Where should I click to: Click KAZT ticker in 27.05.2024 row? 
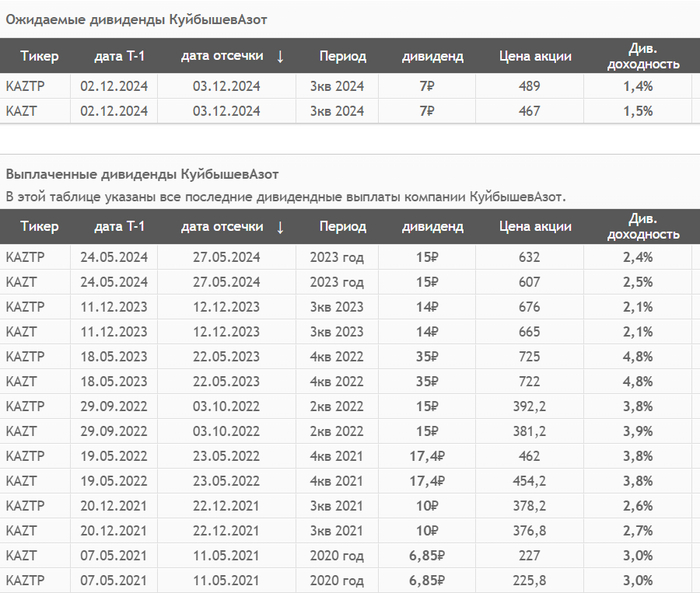pos(21,282)
